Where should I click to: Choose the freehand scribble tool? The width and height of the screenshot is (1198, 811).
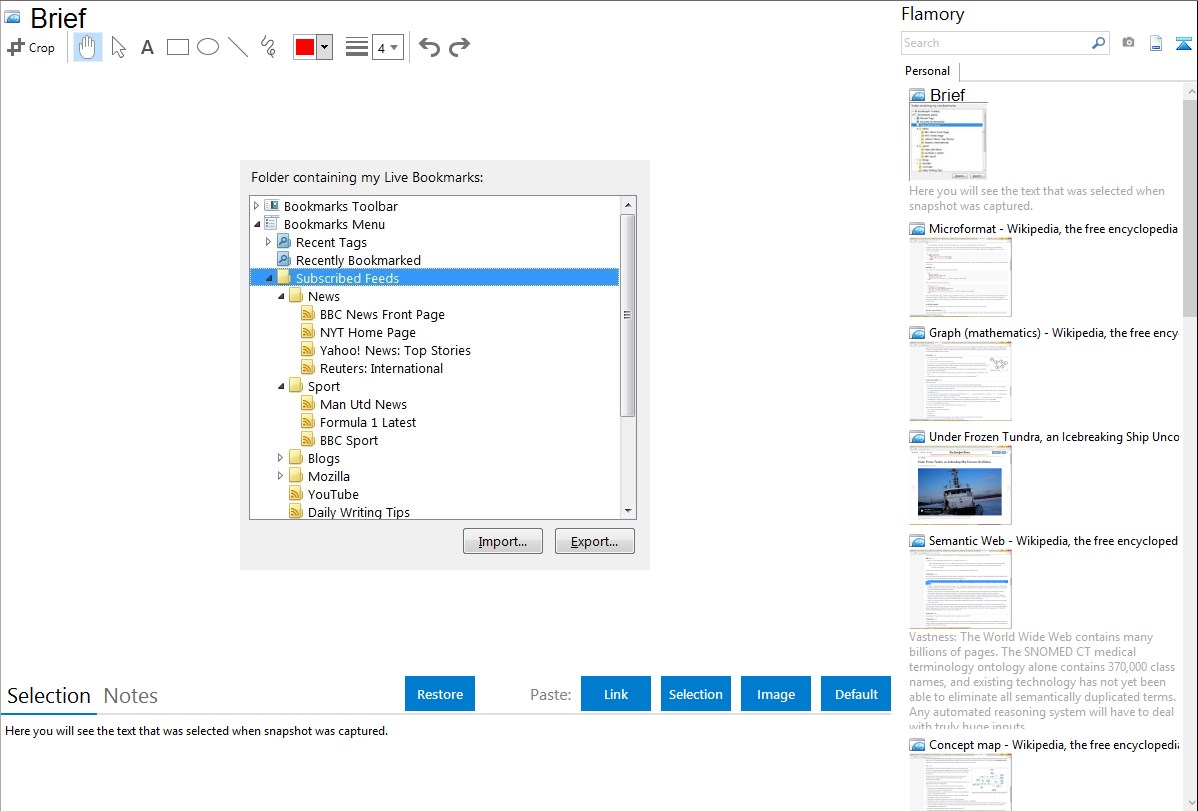[268, 47]
